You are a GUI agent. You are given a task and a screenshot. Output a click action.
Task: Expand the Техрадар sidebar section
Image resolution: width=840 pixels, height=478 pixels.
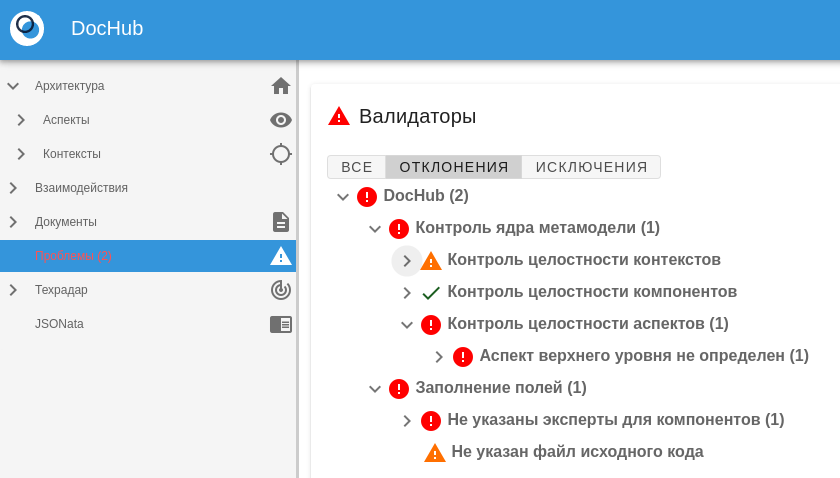click(13, 290)
